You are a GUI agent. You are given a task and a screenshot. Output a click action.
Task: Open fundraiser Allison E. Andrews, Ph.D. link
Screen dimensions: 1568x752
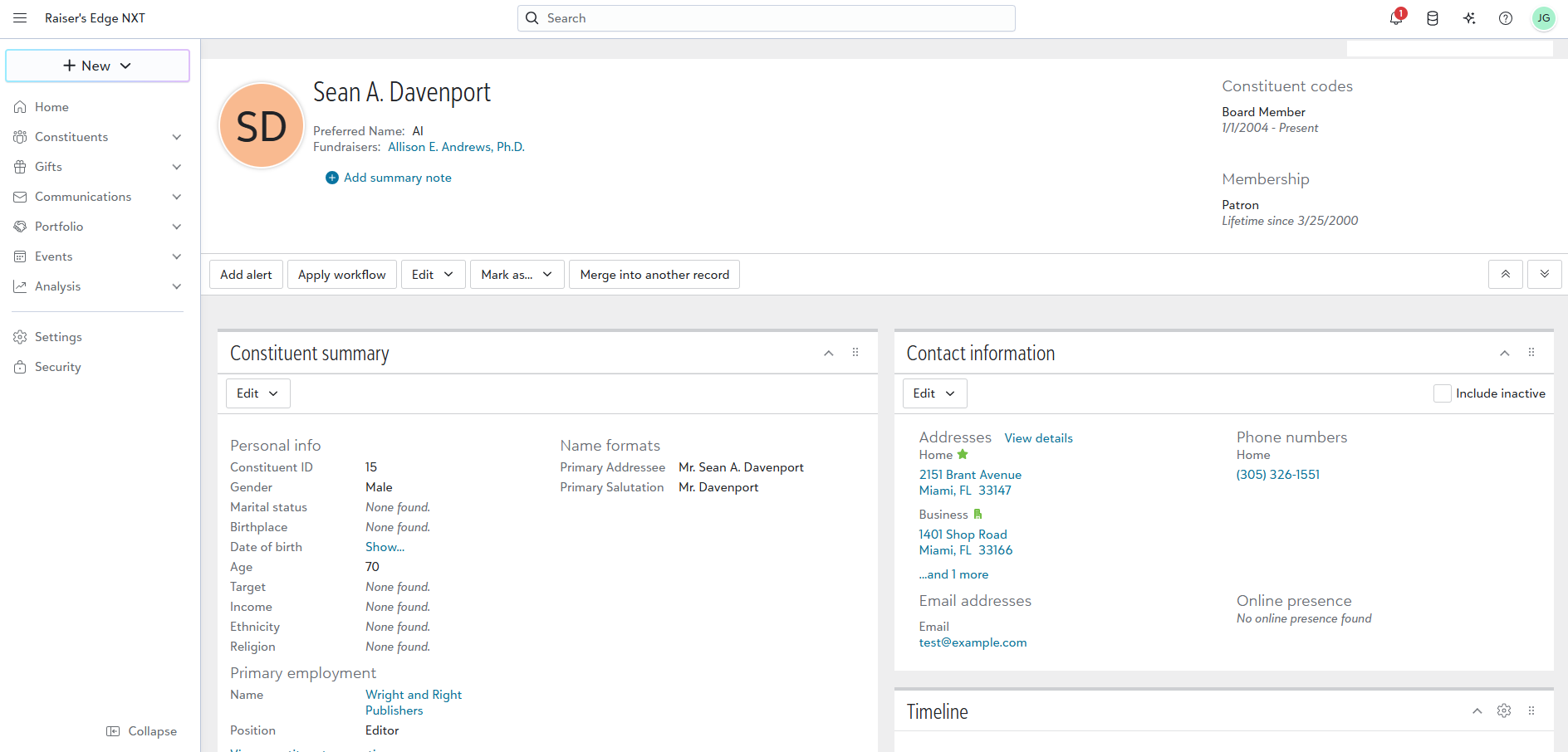pyautogui.click(x=456, y=147)
